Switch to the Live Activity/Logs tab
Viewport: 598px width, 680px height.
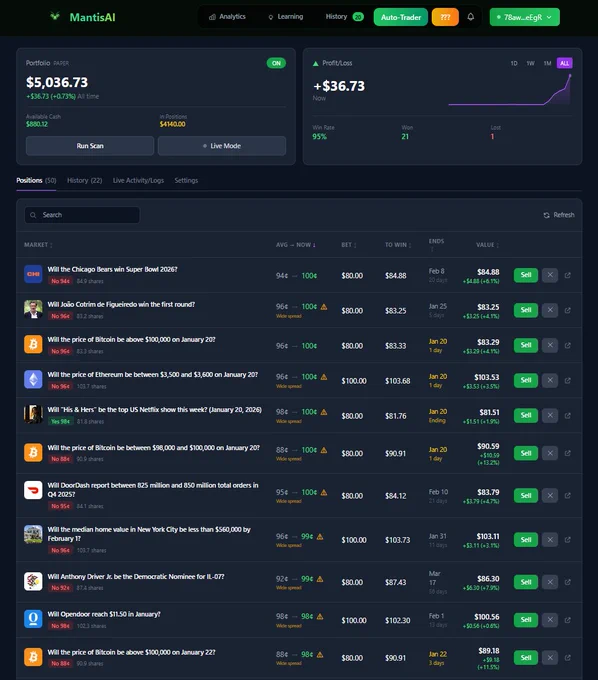(138, 180)
